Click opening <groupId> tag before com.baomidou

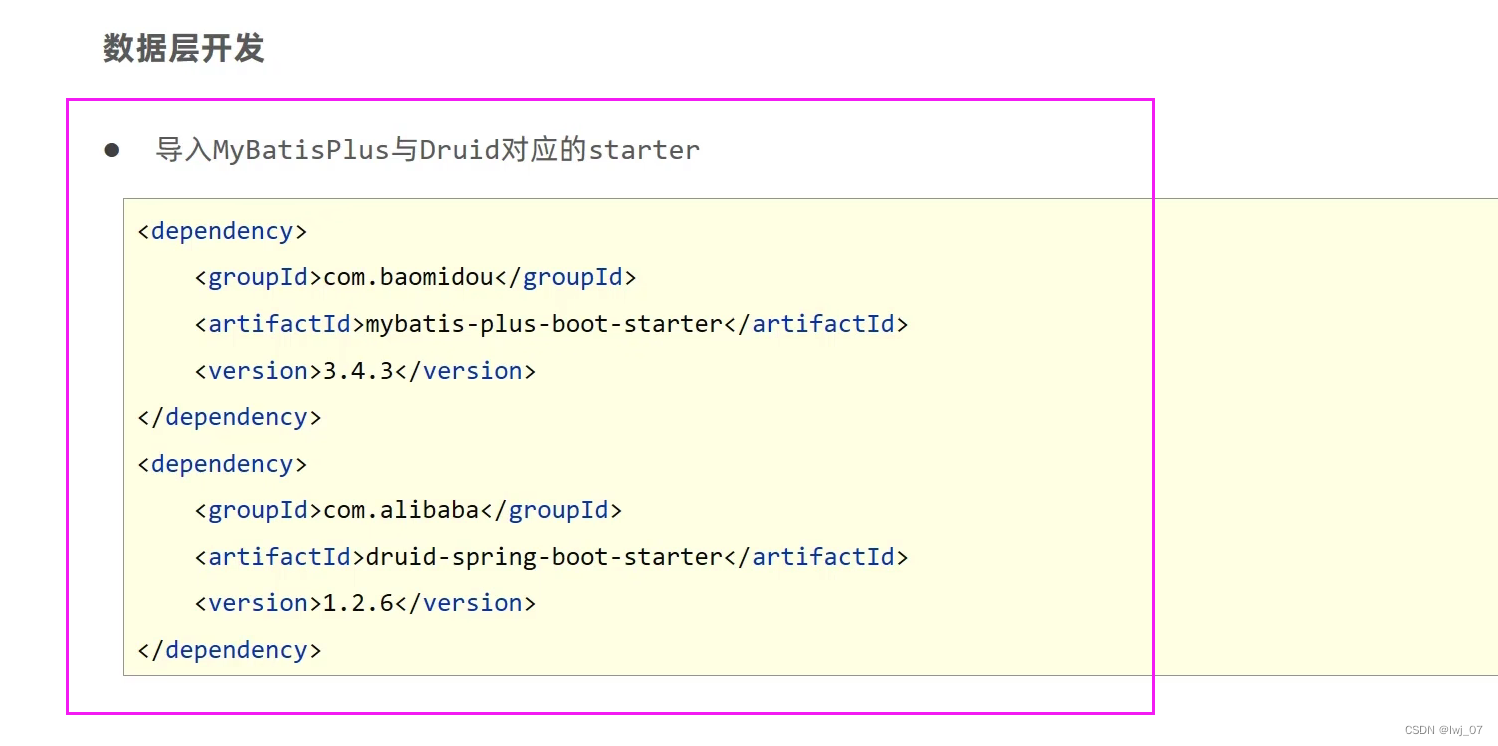259,277
